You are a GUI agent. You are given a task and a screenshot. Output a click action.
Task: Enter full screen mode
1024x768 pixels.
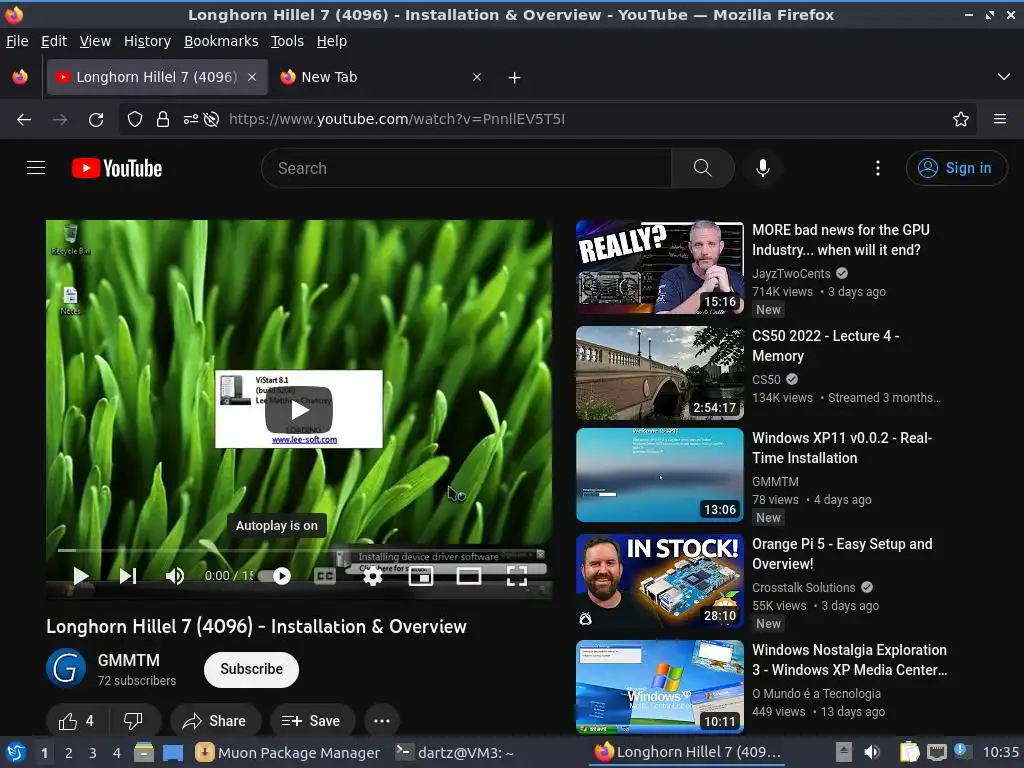tap(517, 576)
